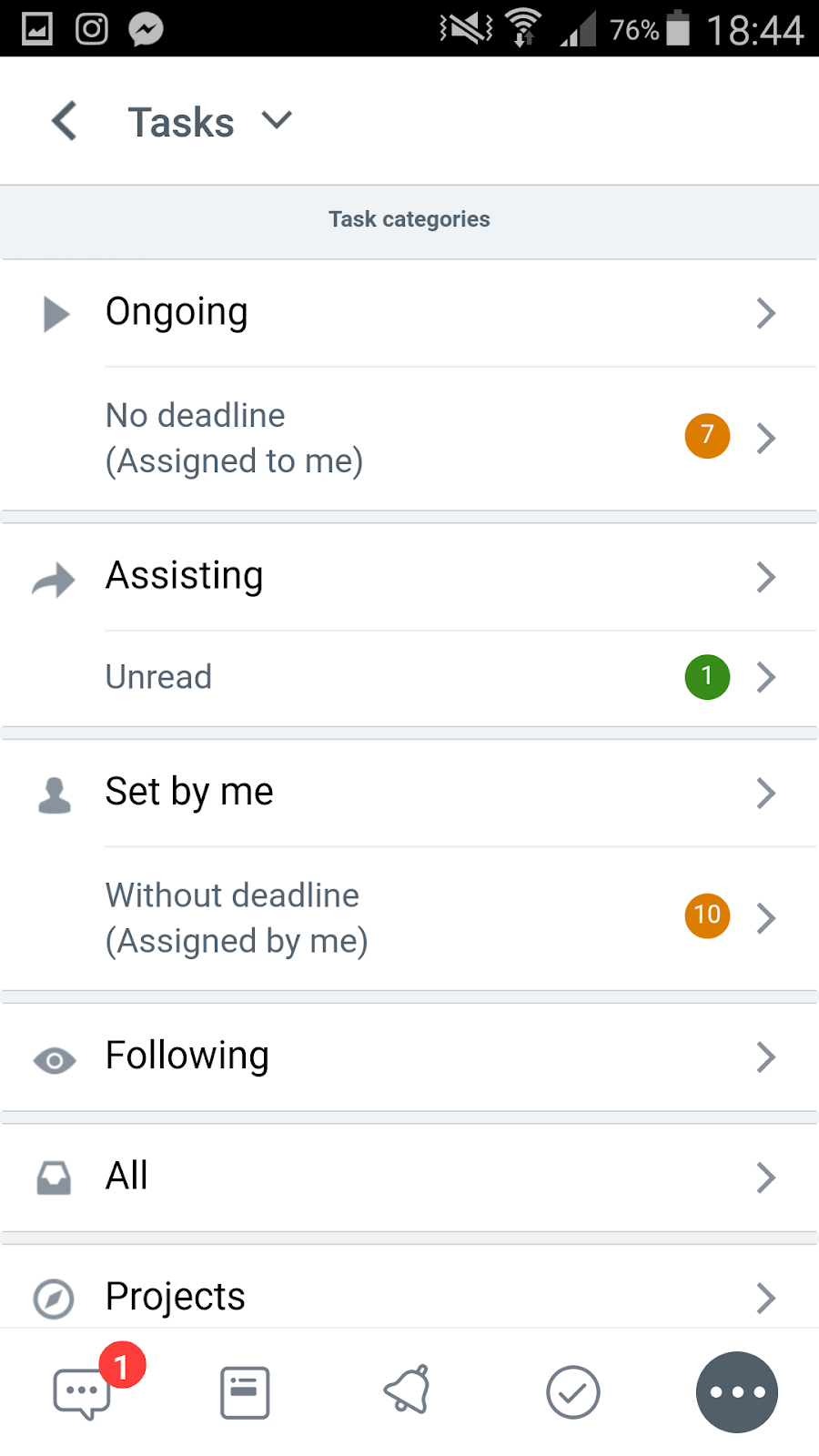The width and height of the screenshot is (819, 1456).
Task: Open chat messages icon in bottom bar
Action: (82, 1393)
